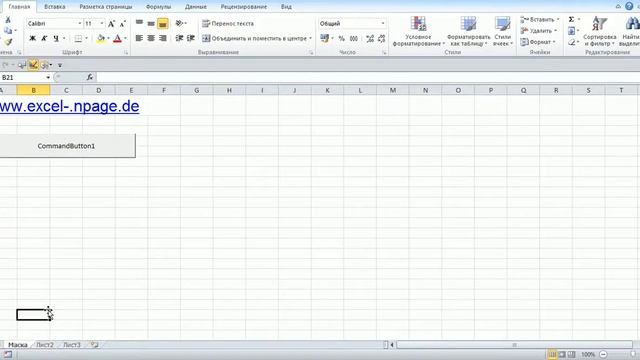The width and height of the screenshot is (640, 360).
Task: Open the Данные tab
Action: point(196,7)
